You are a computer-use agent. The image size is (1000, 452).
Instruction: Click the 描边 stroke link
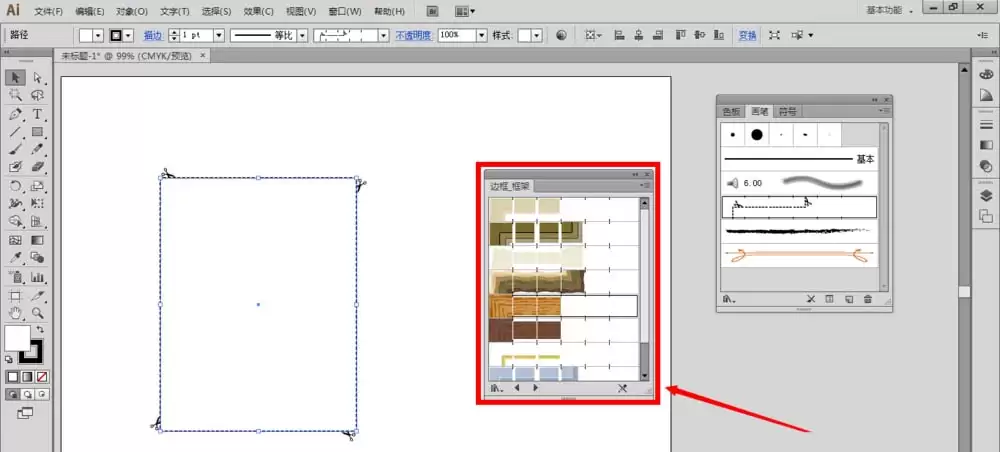click(x=152, y=36)
